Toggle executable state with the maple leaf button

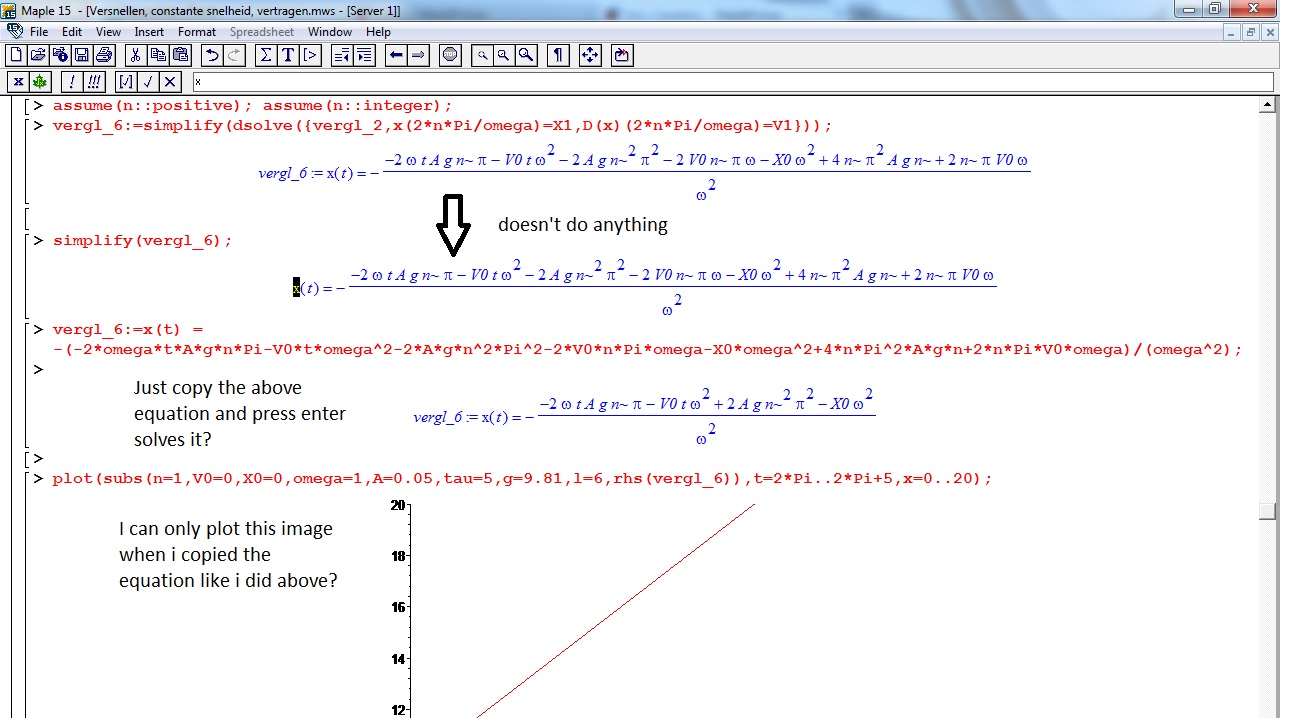click(x=39, y=82)
